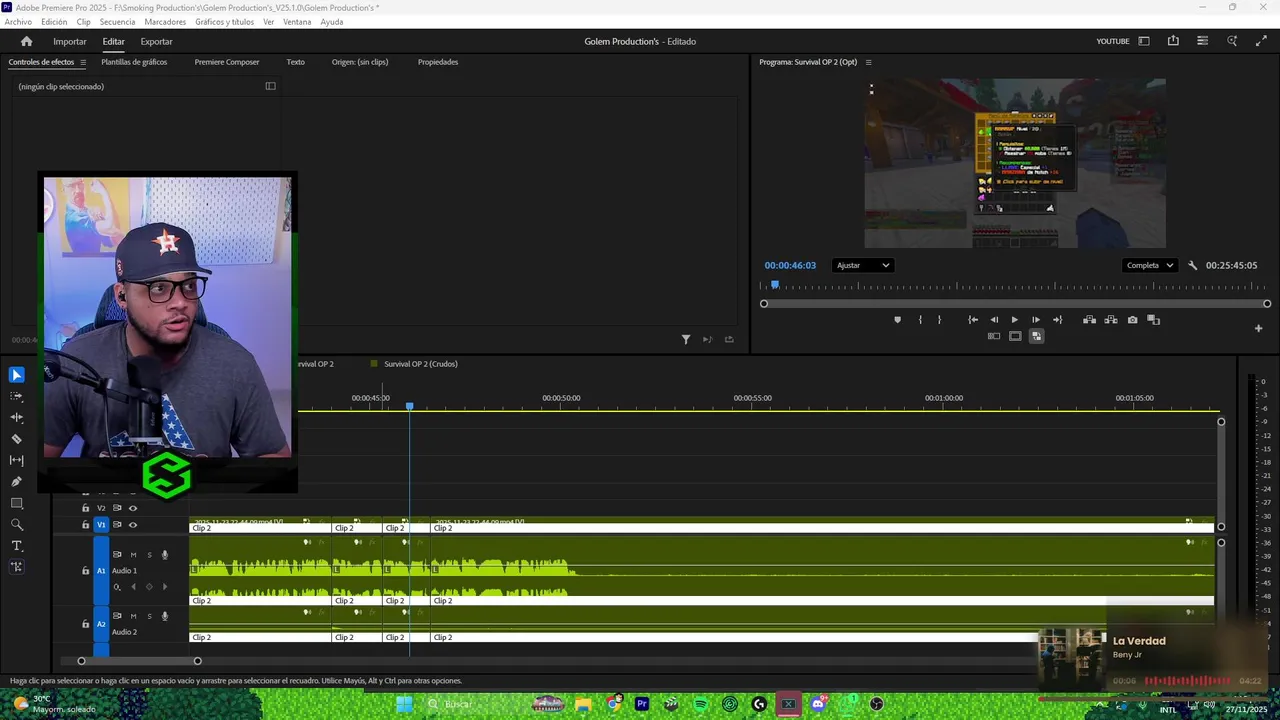The image size is (1280, 720).
Task: Mute the Audio 2 track
Action: tap(133, 616)
